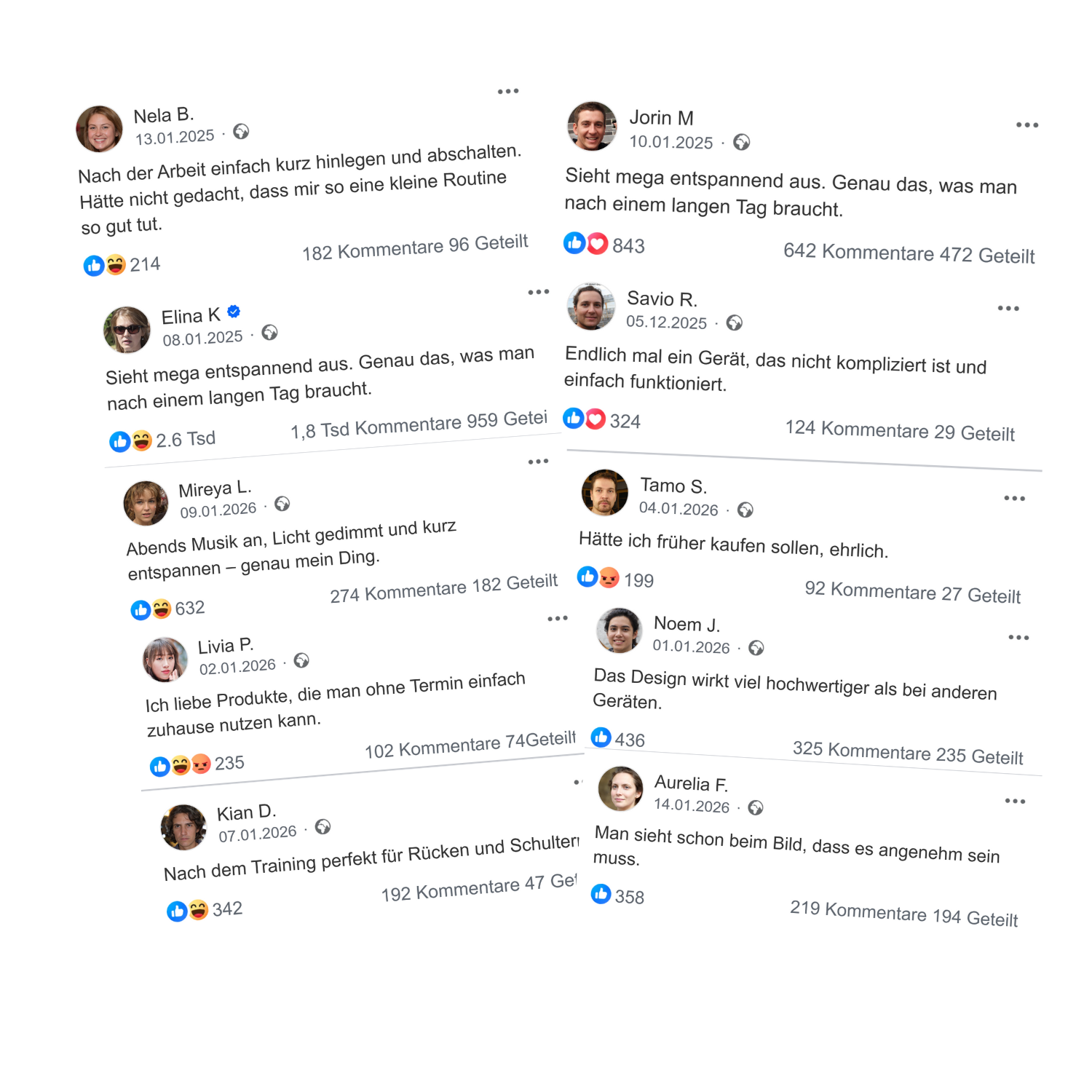Open the 642 Kommentare link on Jorin's post
1092x1092 pixels.
pyautogui.click(x=858, y=252)
